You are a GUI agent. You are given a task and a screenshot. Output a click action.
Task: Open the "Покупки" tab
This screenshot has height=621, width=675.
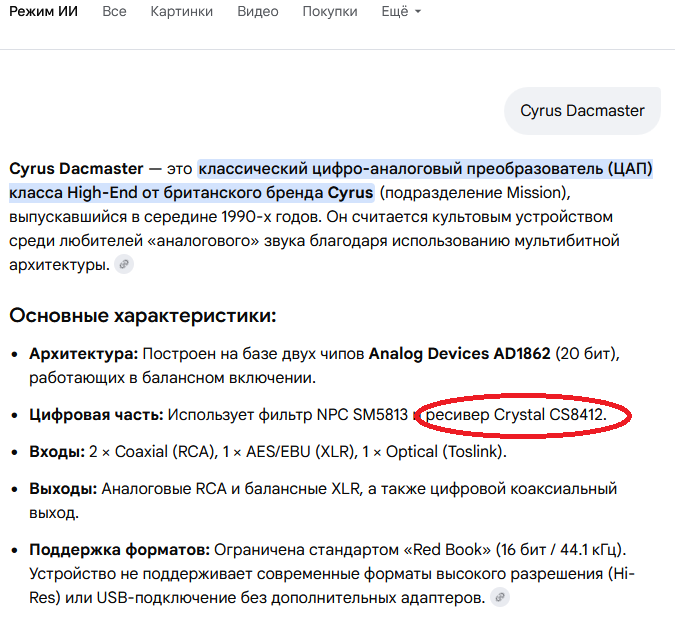tap(330, 12)
